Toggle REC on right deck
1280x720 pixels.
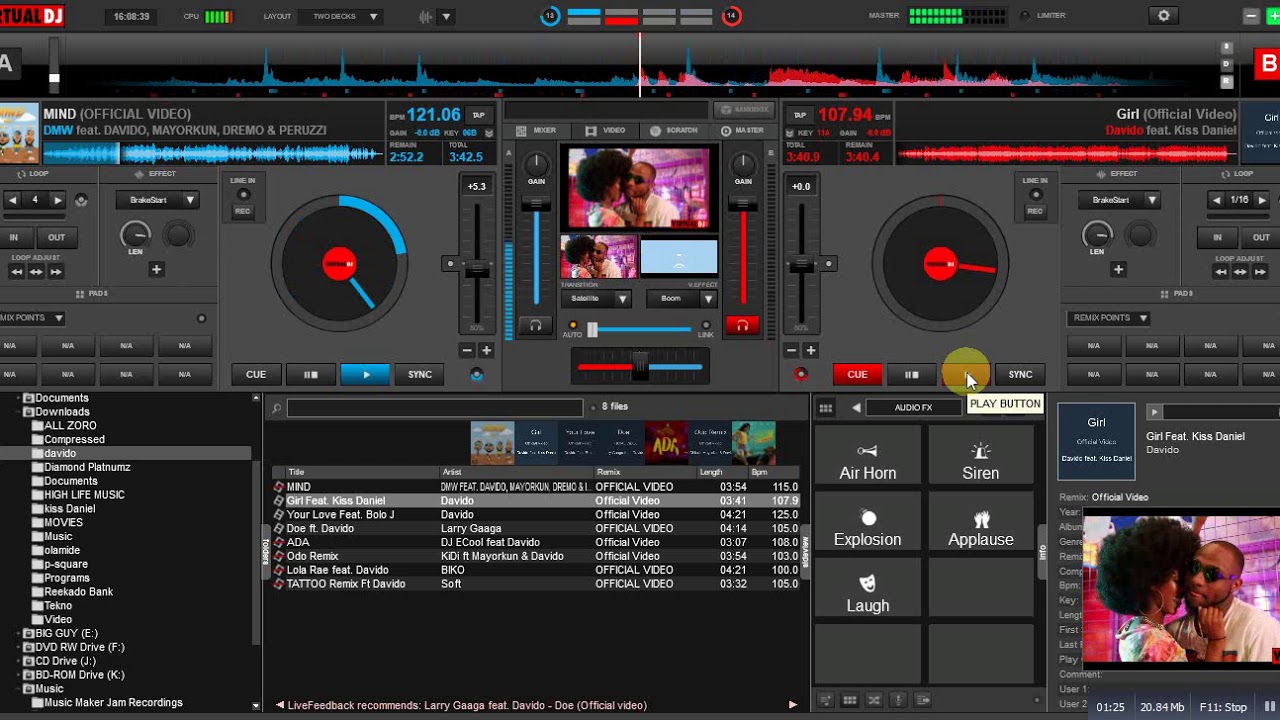tap(1035, 211)
